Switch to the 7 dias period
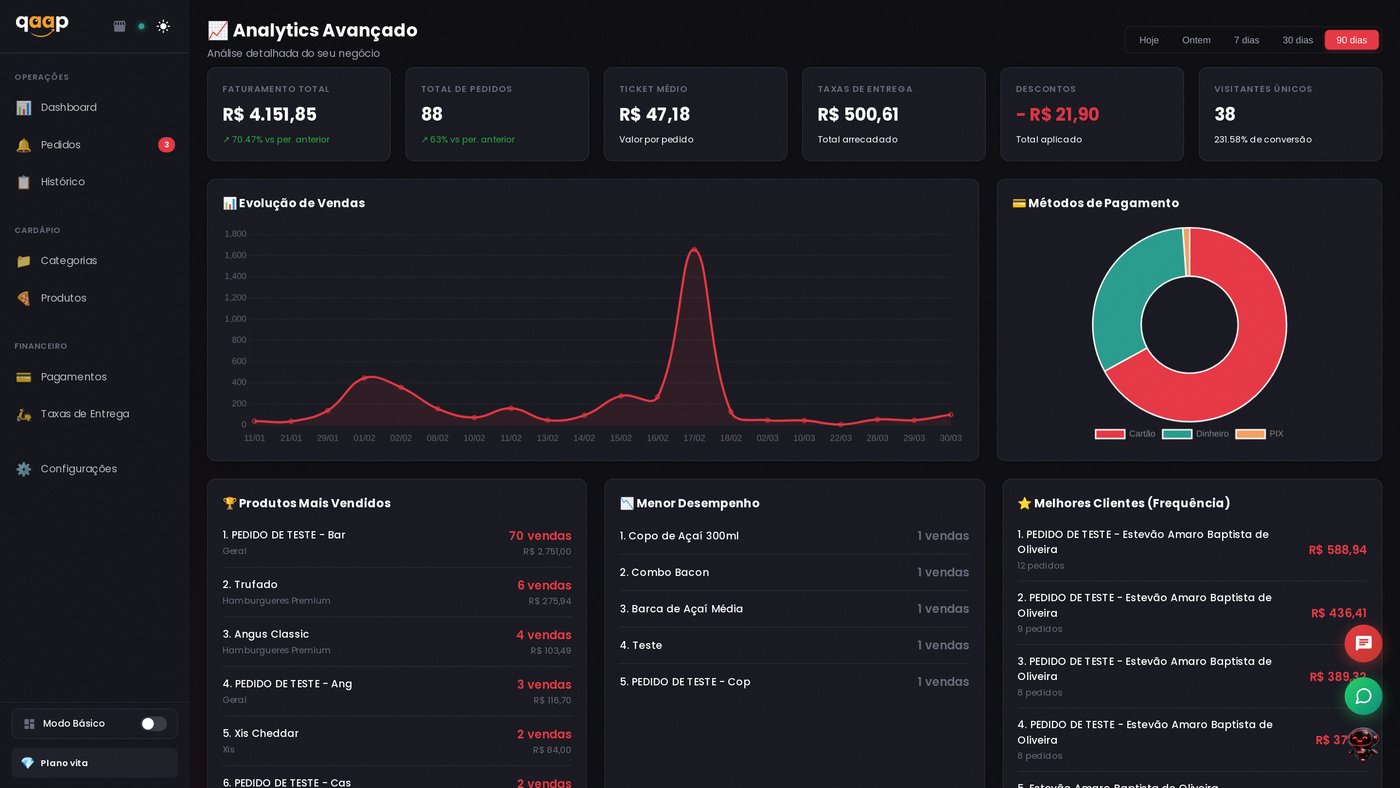 pyautogui.click(x=1246, y=40)
